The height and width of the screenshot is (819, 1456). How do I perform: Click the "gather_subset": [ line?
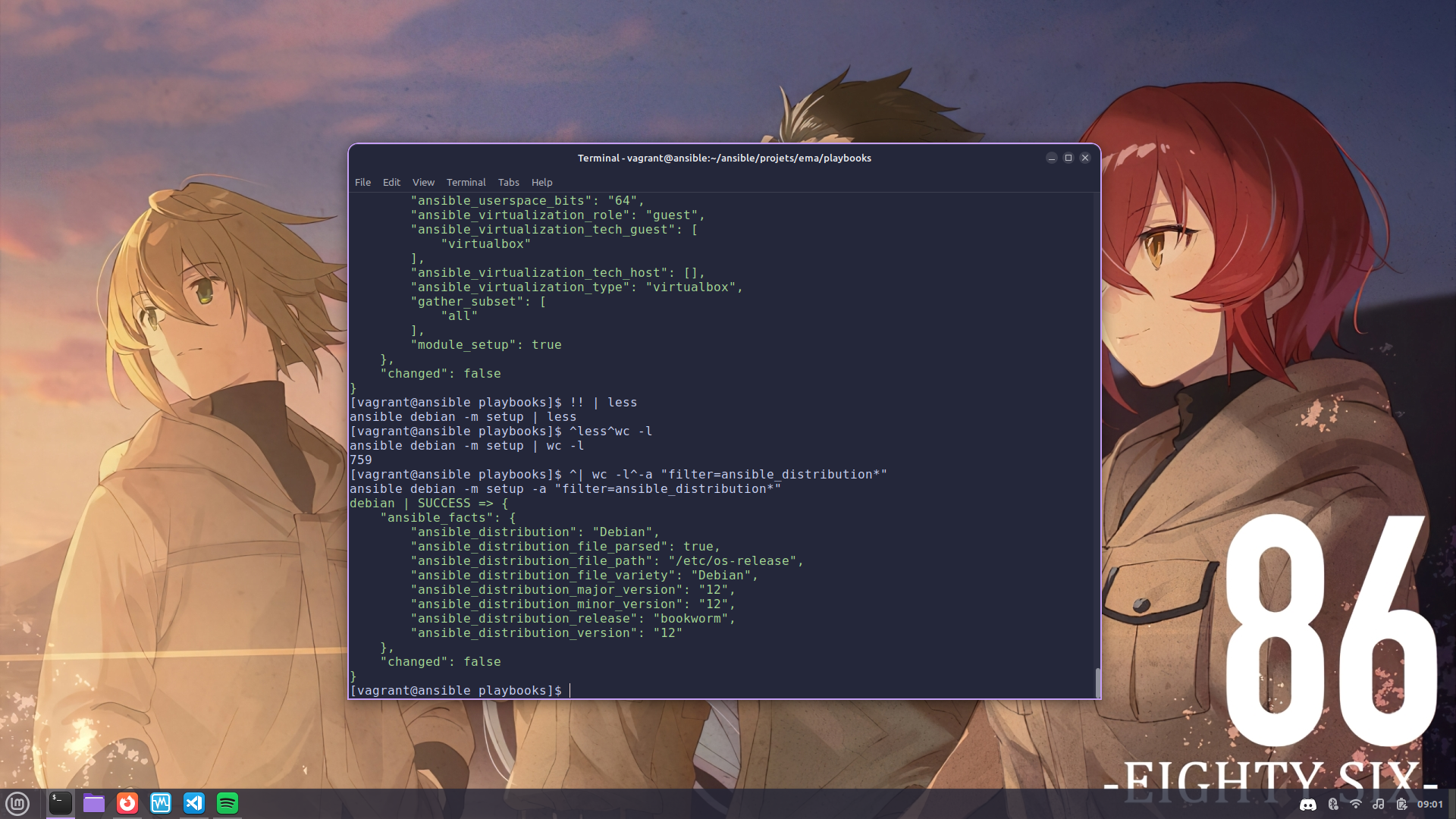[x=479, y=301]
